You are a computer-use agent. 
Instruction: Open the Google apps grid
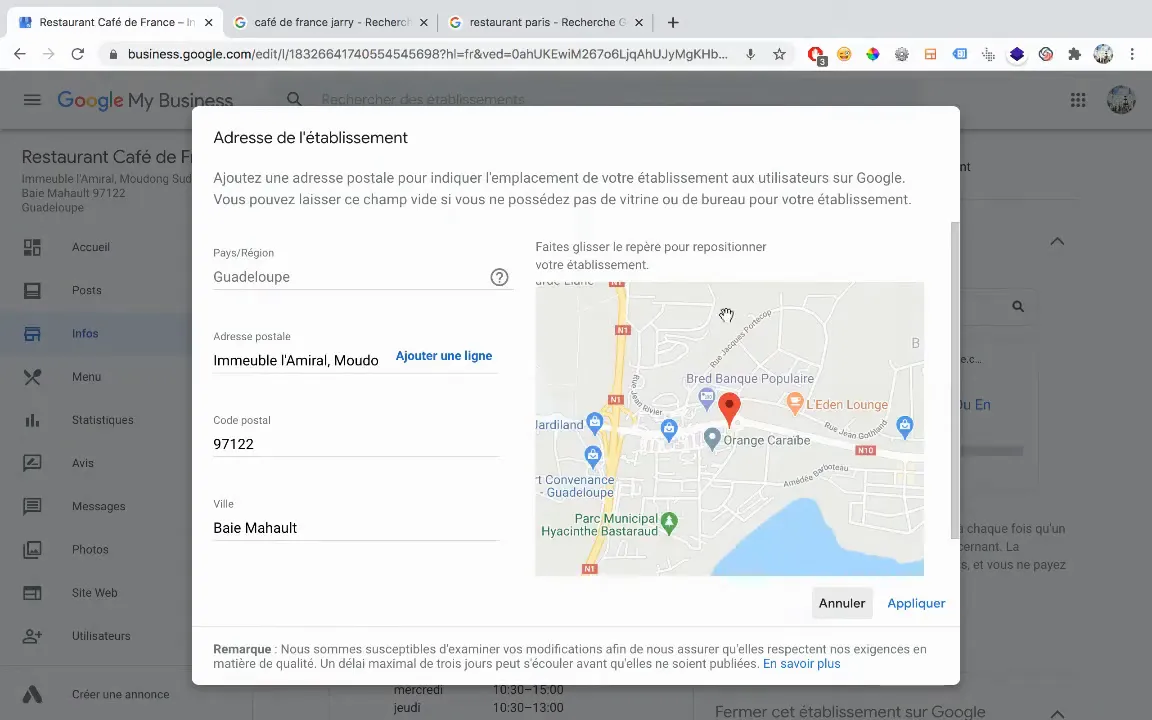[x=1078, y=99]
